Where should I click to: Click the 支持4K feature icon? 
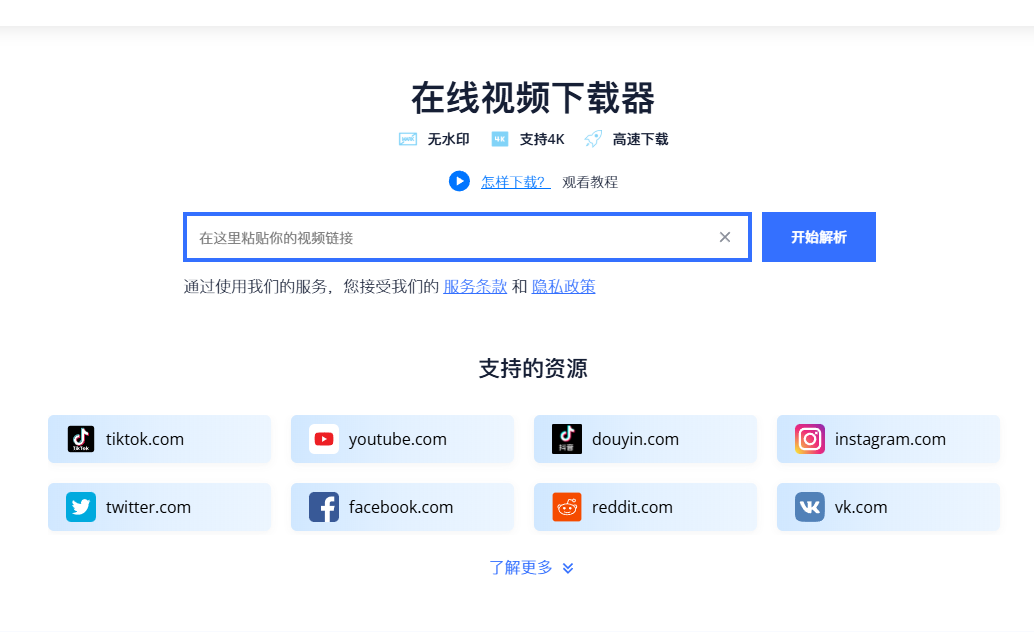(x=500, y=139)
